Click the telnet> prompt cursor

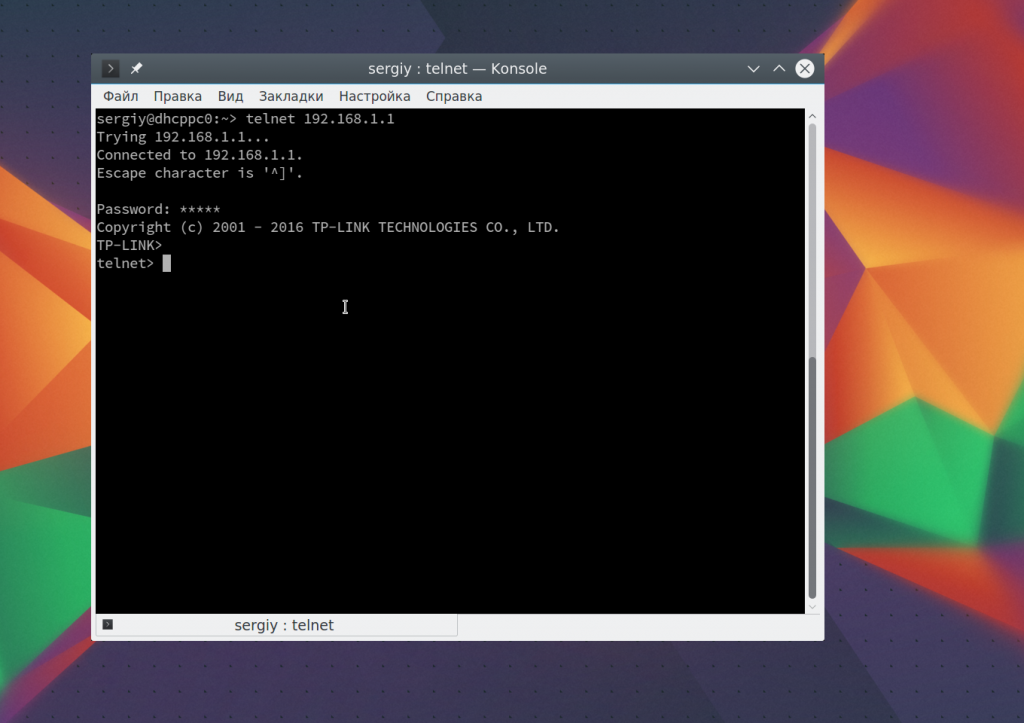(x=167, y=263)
